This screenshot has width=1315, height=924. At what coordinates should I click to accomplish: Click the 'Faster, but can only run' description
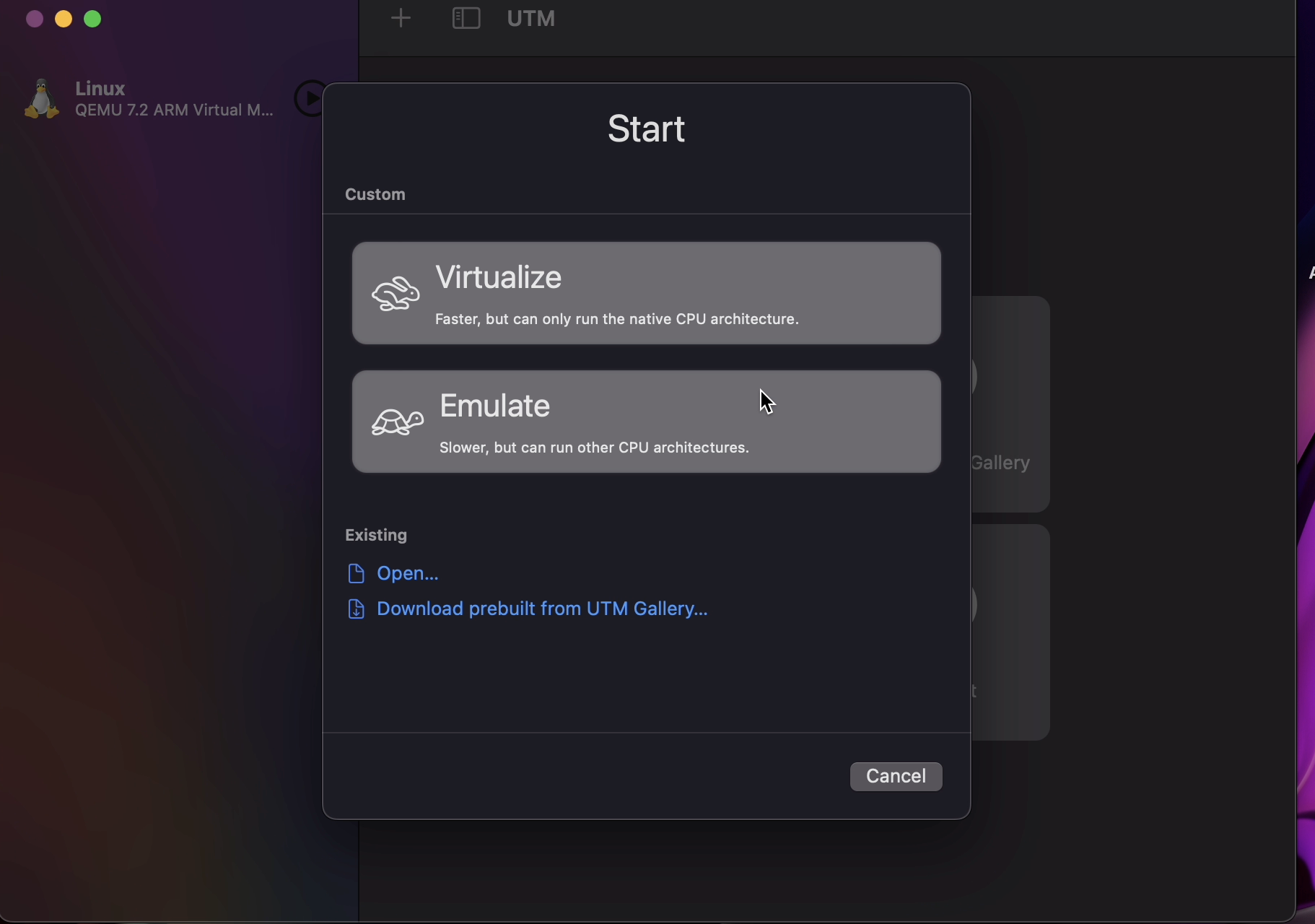click(x=617, y=319)
